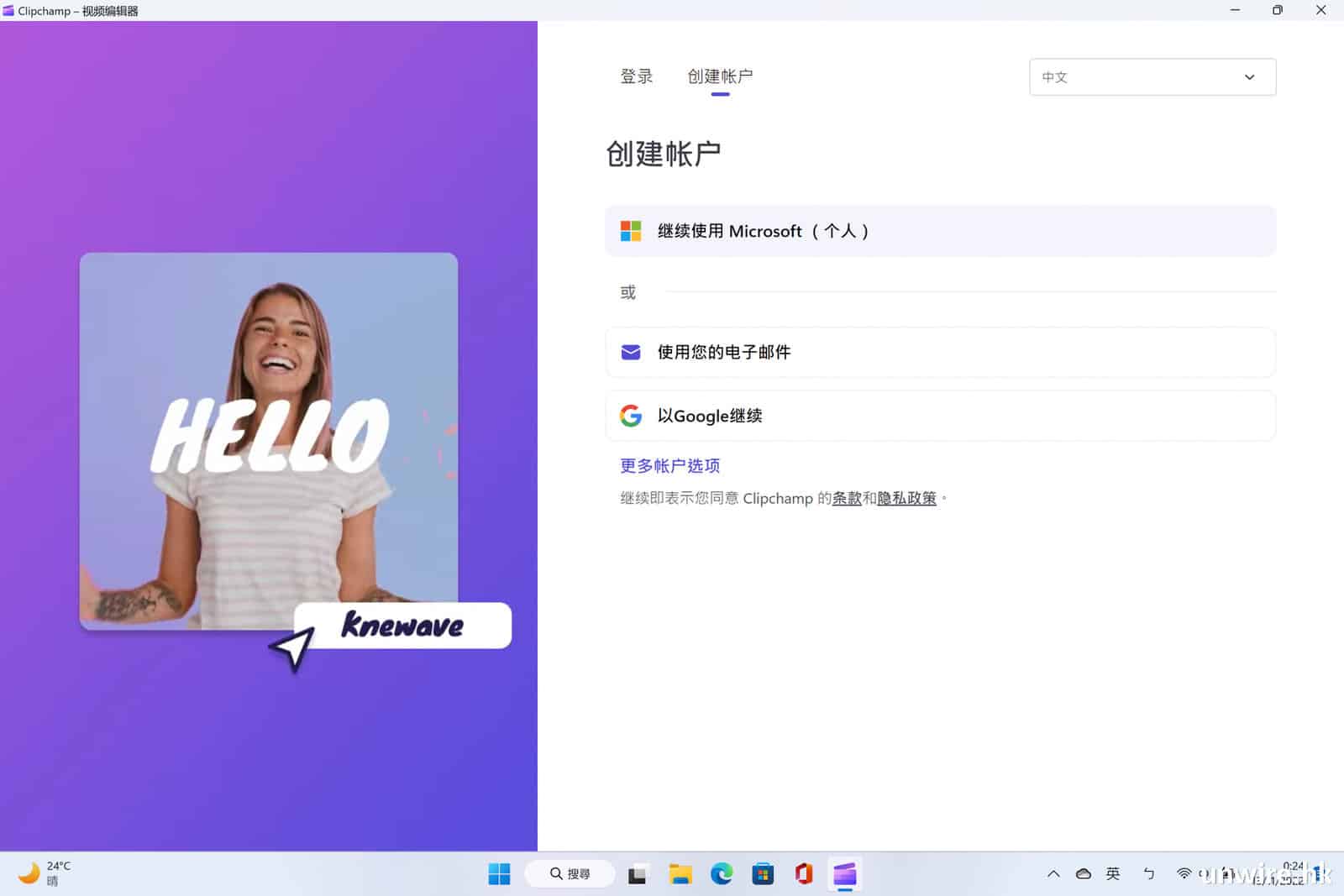
Task: Expand hidden system tray icons chevron
Action: [1053, 874]
